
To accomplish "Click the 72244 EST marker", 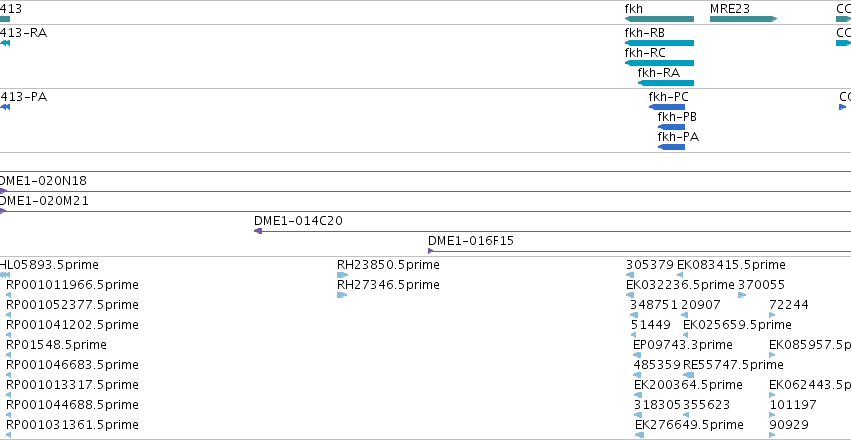I will click(x=772, y=315).
